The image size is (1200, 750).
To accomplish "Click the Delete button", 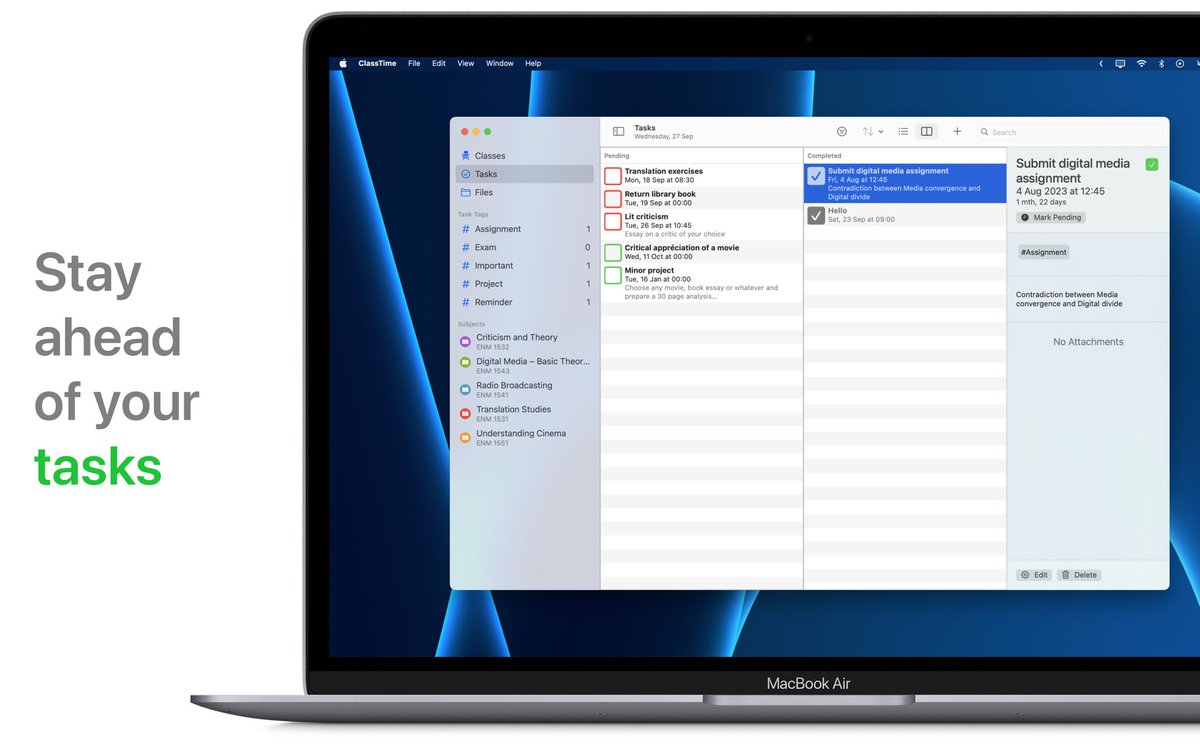I will (1079, 575).
